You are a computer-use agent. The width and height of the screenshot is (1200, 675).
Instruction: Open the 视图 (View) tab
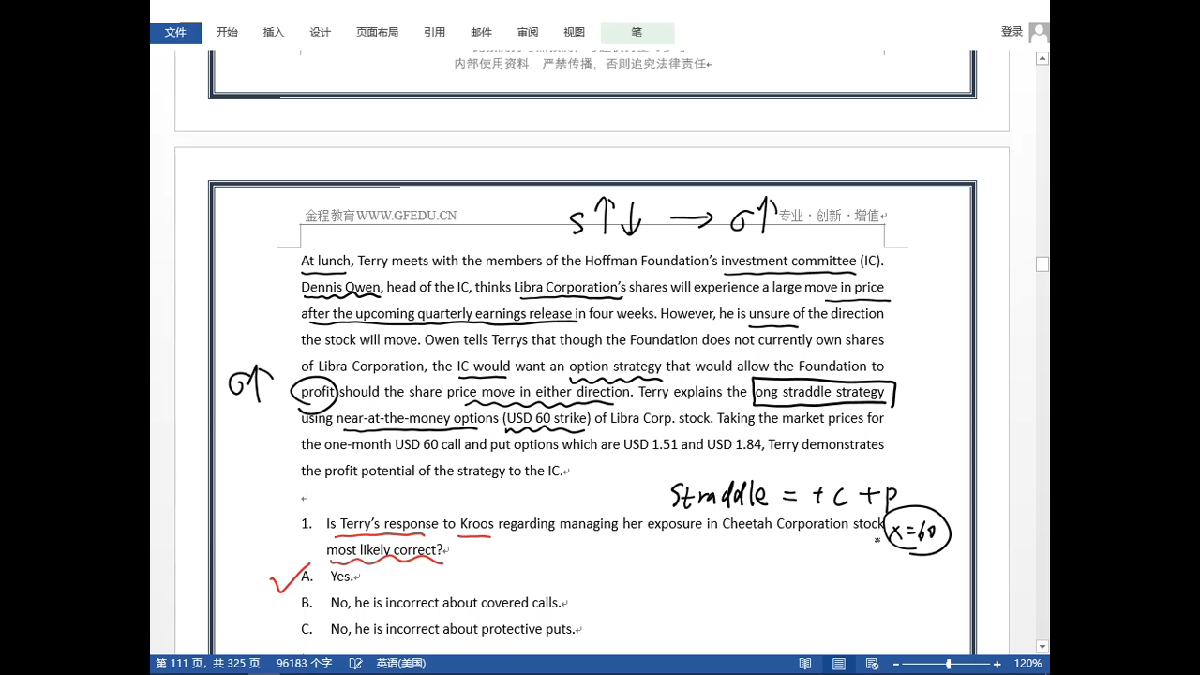click(574, 32)
